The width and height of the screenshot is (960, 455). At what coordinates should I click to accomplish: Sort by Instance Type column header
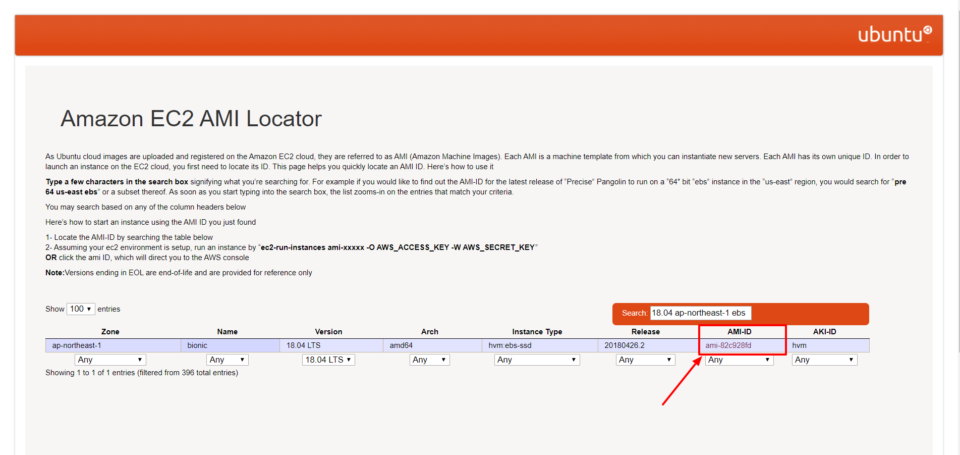[x=537, y=331]
